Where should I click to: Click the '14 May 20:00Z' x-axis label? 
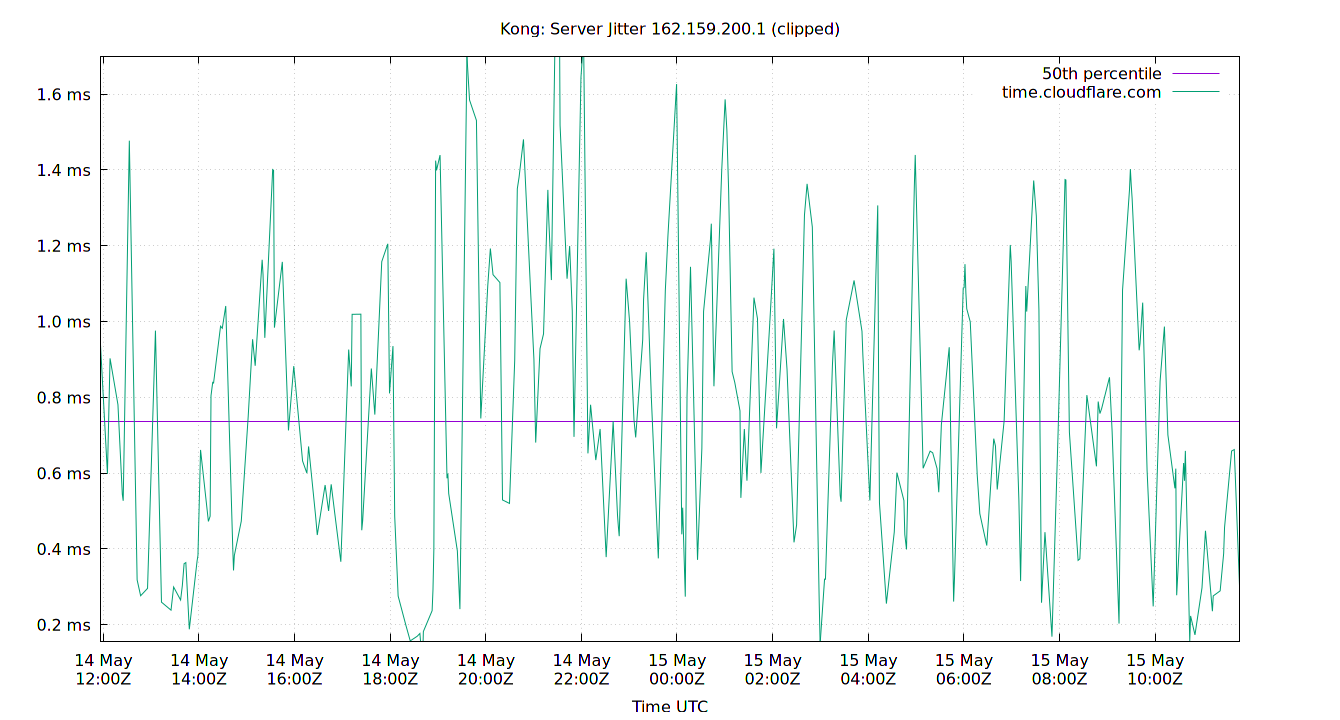pos(486,669)
